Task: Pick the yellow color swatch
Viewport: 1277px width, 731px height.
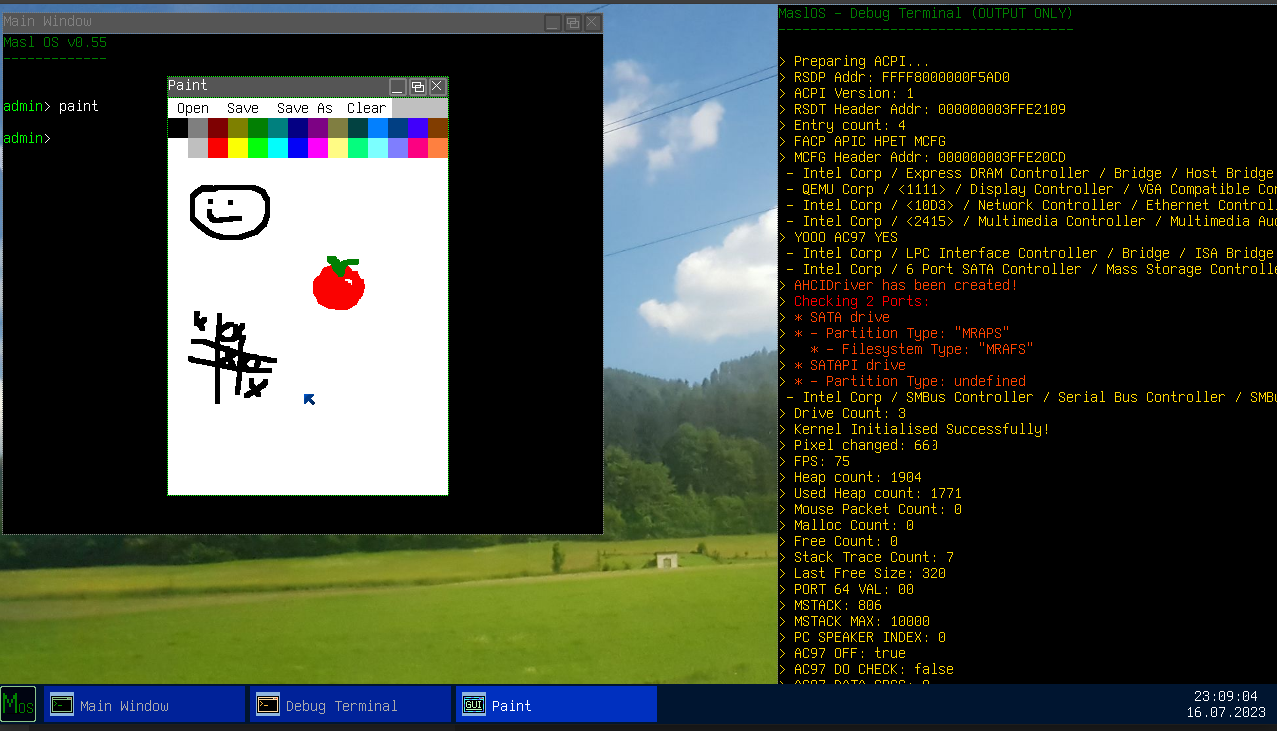Action: tap(238, 148)
